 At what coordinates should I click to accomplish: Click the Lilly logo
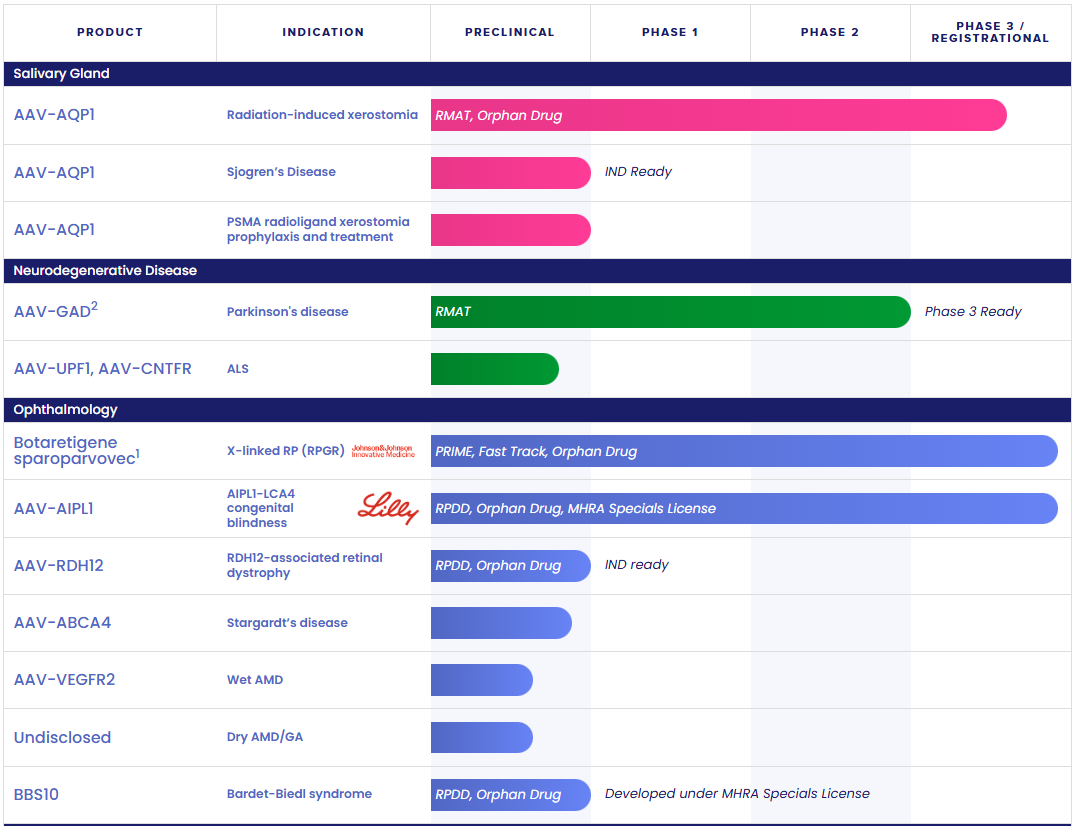pyautogui.click(x=388, y=508)
